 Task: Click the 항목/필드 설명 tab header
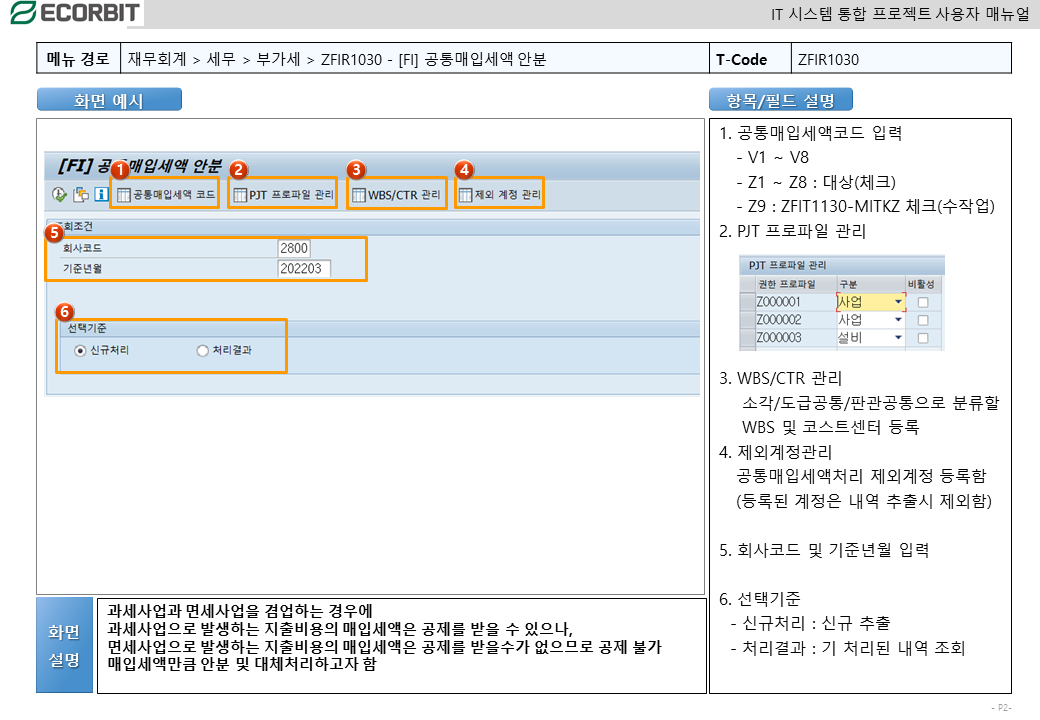(780, 100)
